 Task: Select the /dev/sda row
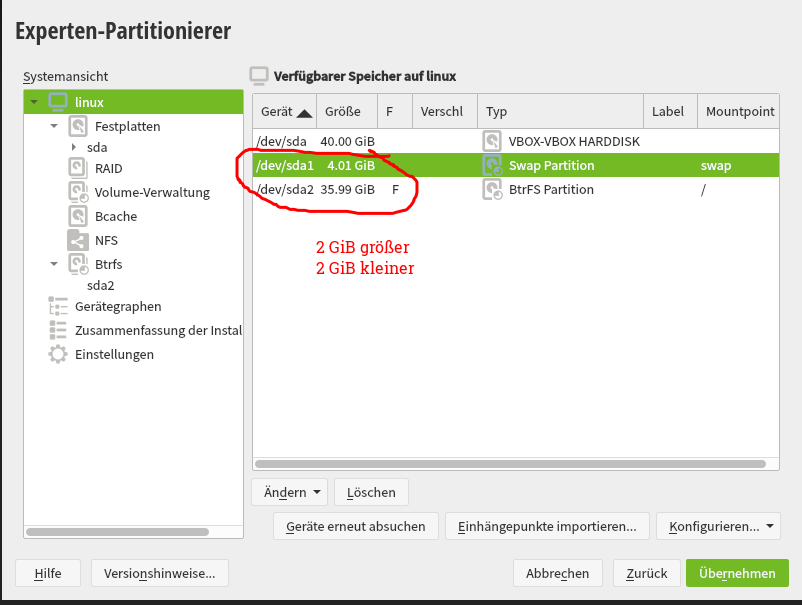(516, 141)
